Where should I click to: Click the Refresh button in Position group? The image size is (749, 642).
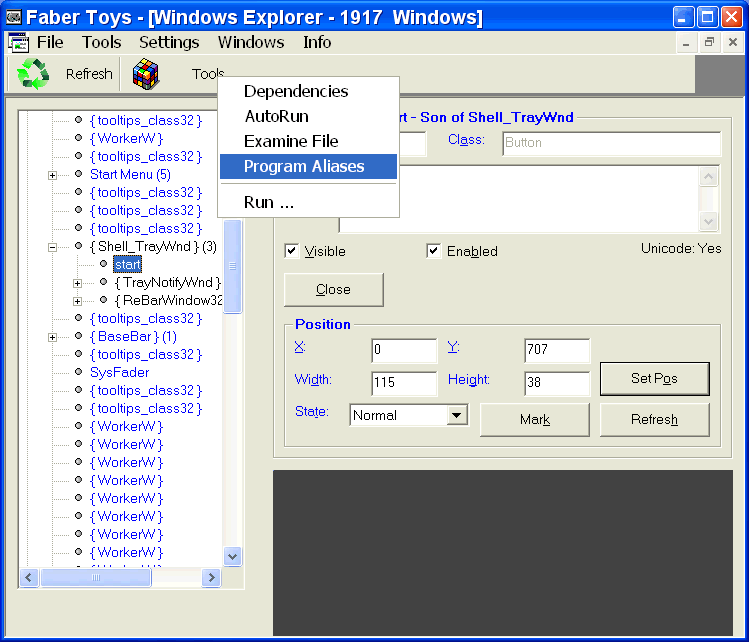click(654, 419)
